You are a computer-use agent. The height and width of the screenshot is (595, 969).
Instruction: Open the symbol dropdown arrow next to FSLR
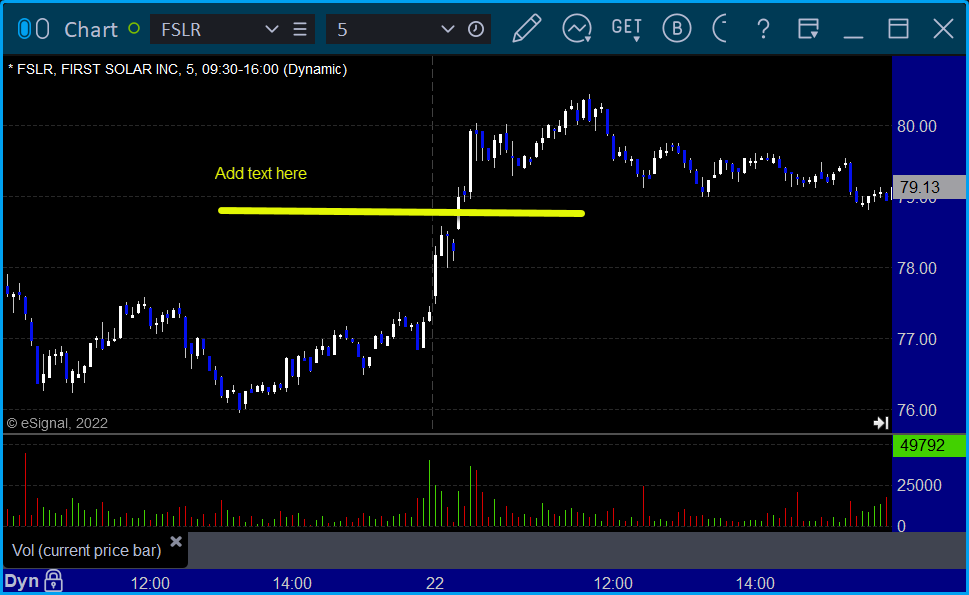(271, 29)
